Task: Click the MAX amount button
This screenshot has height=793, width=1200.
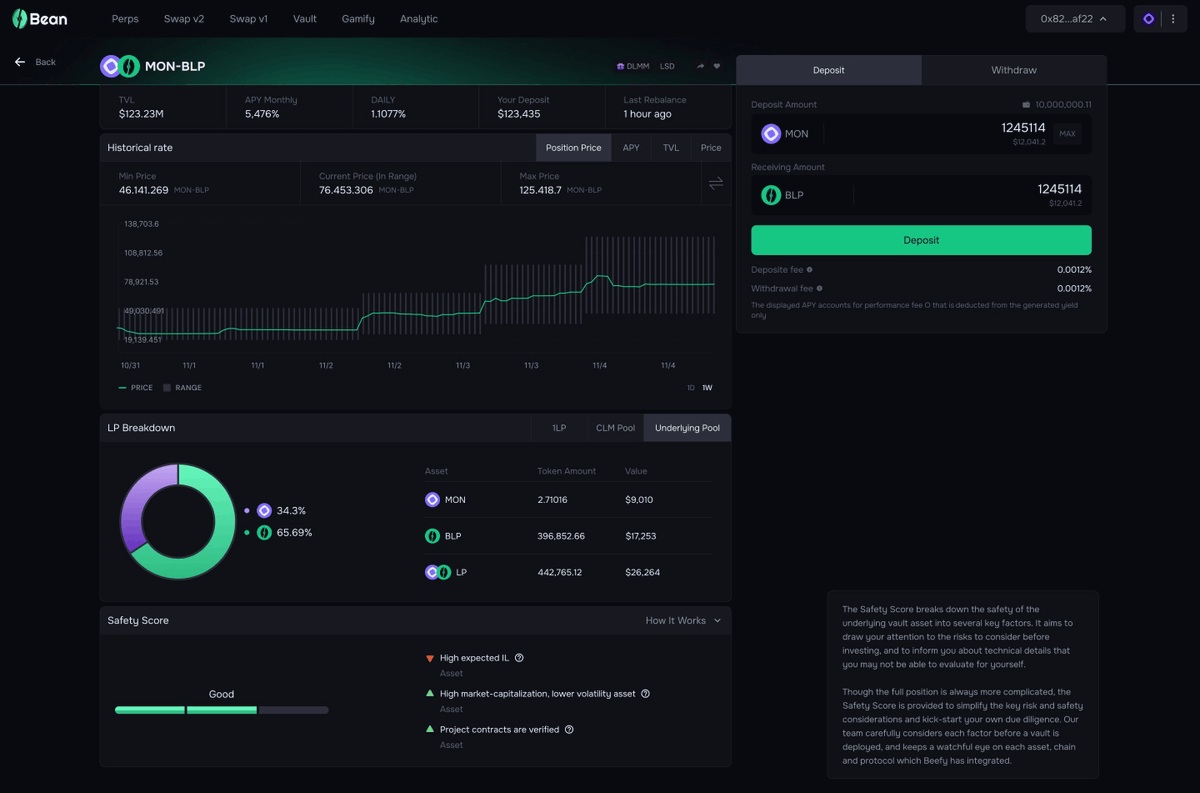Action: tap(1068, 134)
